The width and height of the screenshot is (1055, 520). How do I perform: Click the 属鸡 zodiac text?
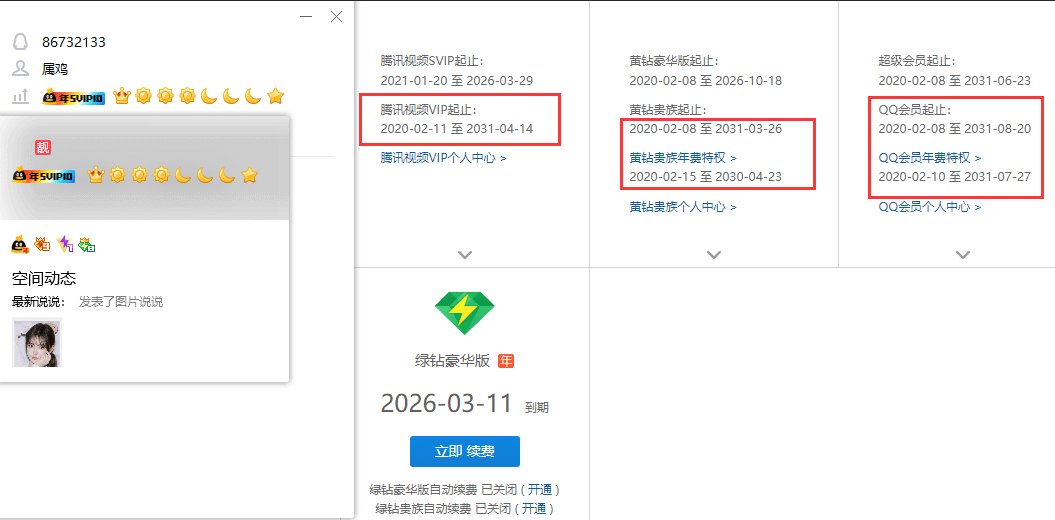[x=54, y=69]
